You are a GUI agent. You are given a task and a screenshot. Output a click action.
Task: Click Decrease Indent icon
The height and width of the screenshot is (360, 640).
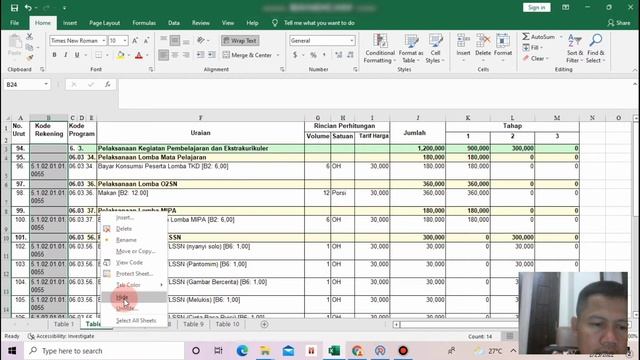[200, 55]
